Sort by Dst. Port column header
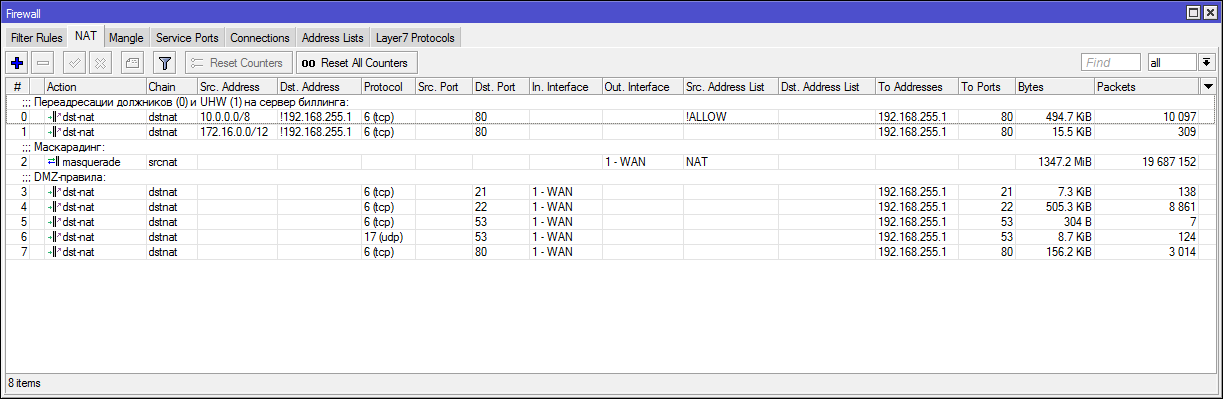1223x399 pixels. coord(500,87)
